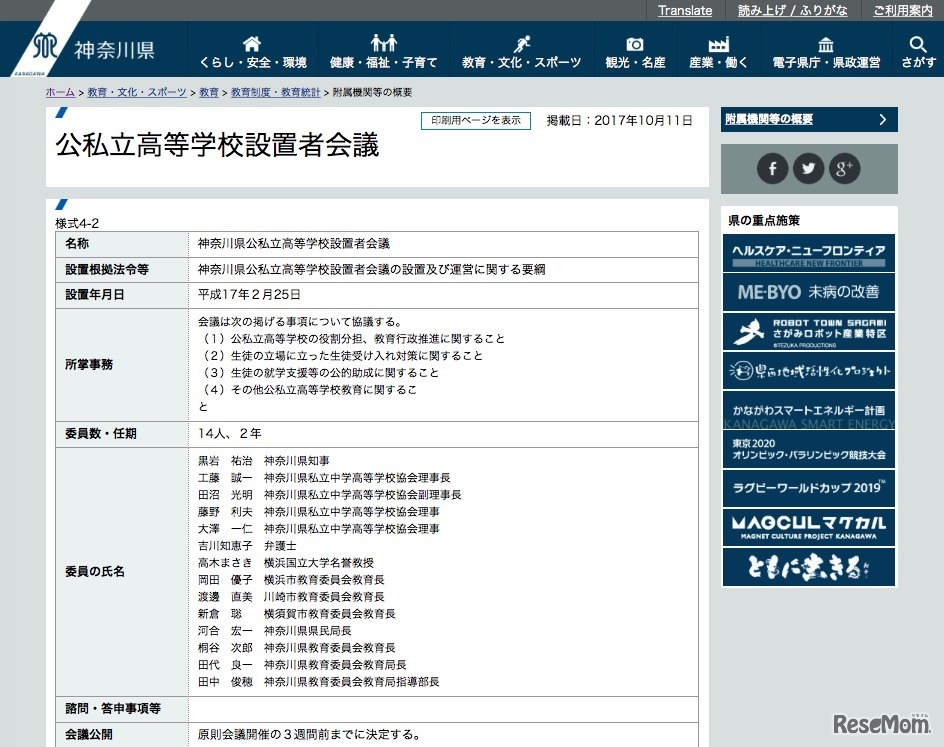The height and width of the screenshot is (747, 944).
Task: Click the Facebook share icon
Action: coord(772,168)
